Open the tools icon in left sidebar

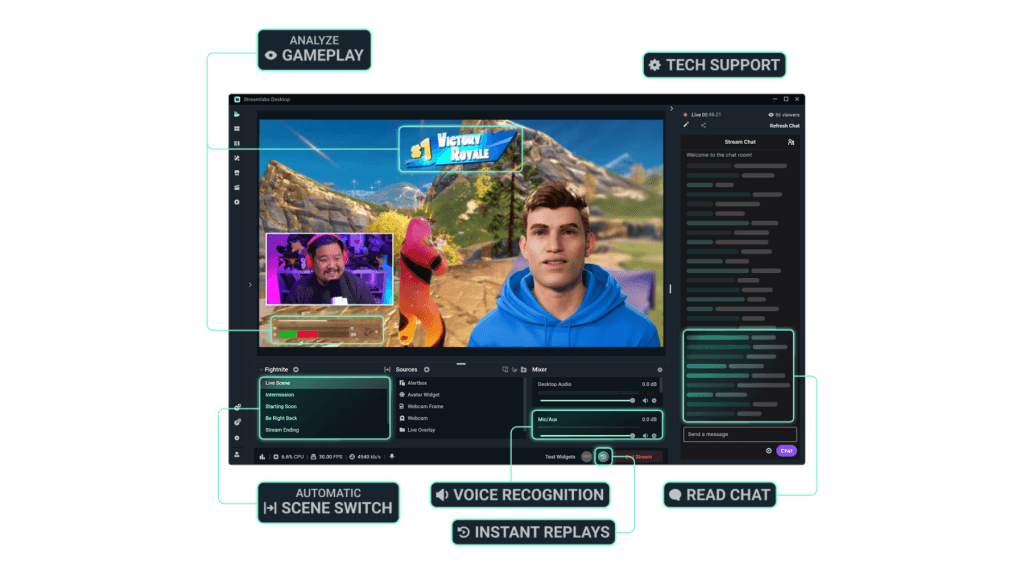point(236,158)
